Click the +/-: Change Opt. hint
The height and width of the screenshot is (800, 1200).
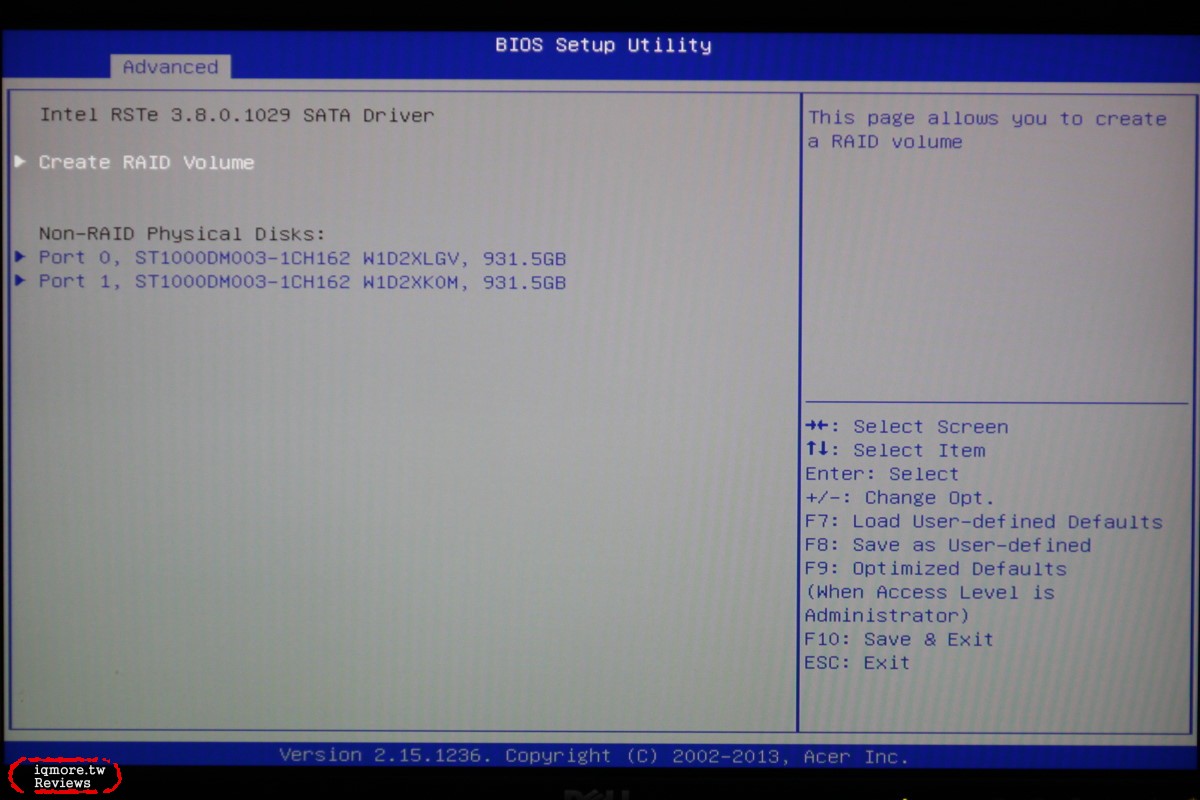(899, 498)
